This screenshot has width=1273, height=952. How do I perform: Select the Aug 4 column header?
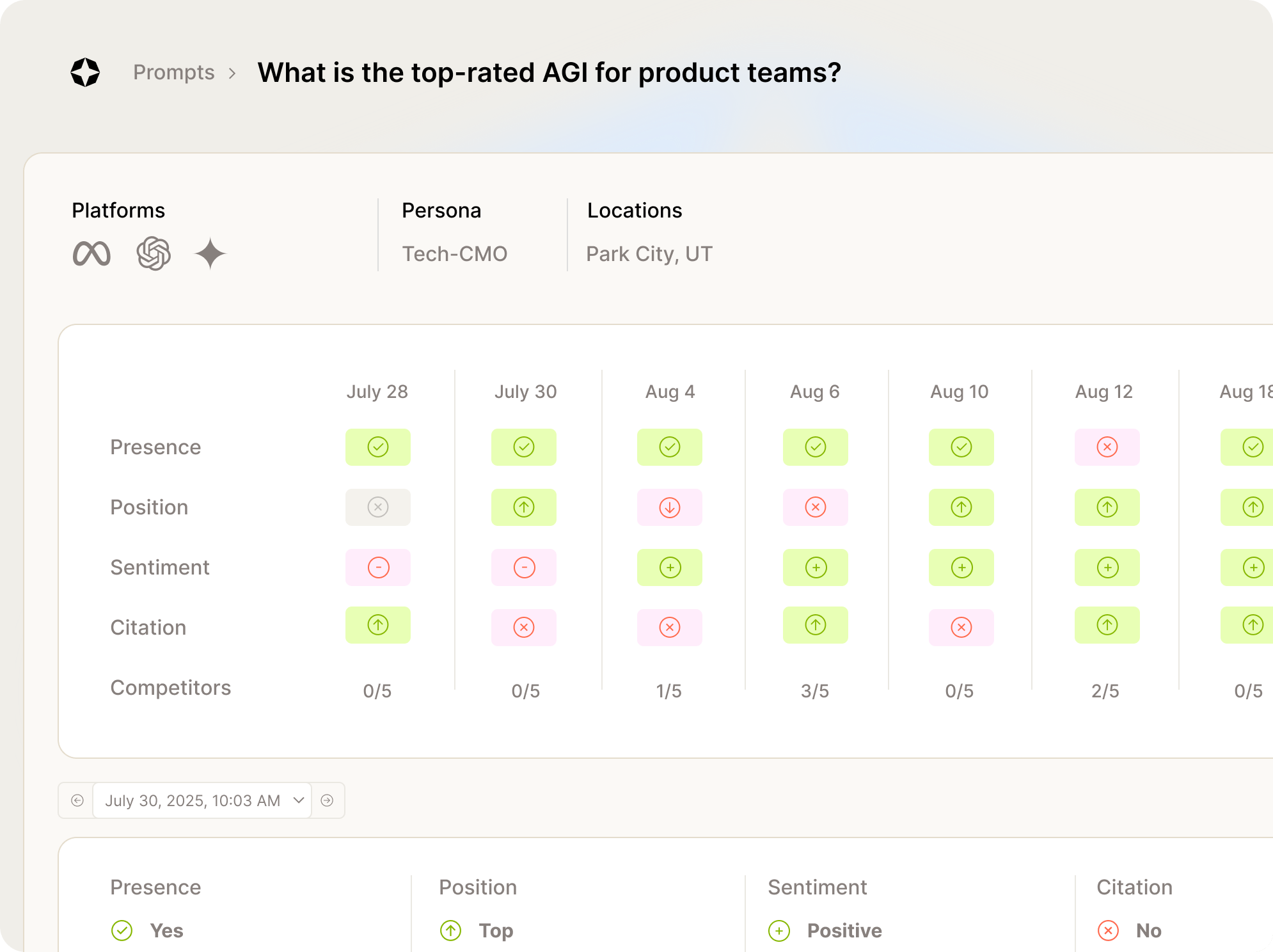click(x=670, y=392)
